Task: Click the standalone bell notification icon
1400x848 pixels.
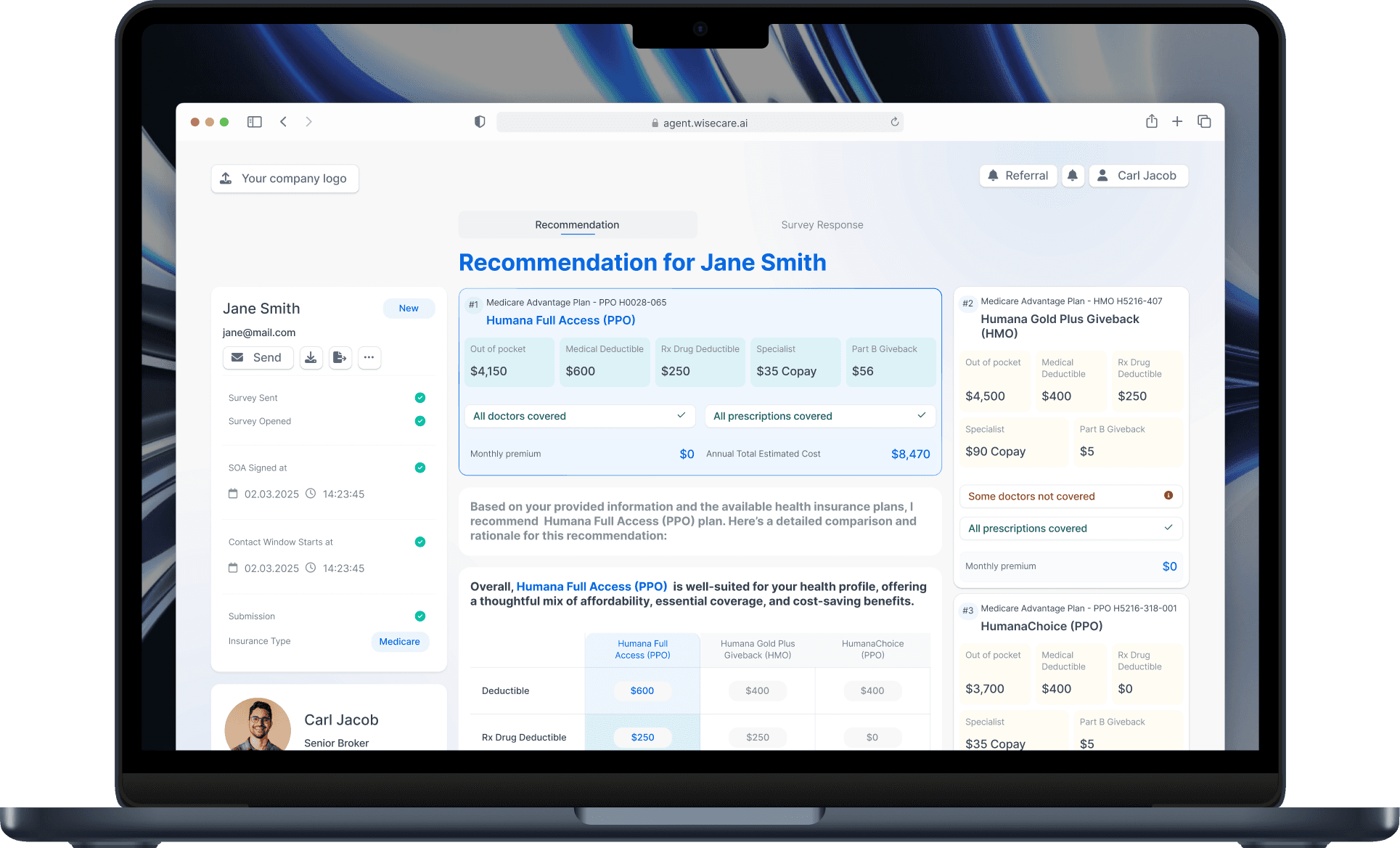Action: (x=1073, y=176)
